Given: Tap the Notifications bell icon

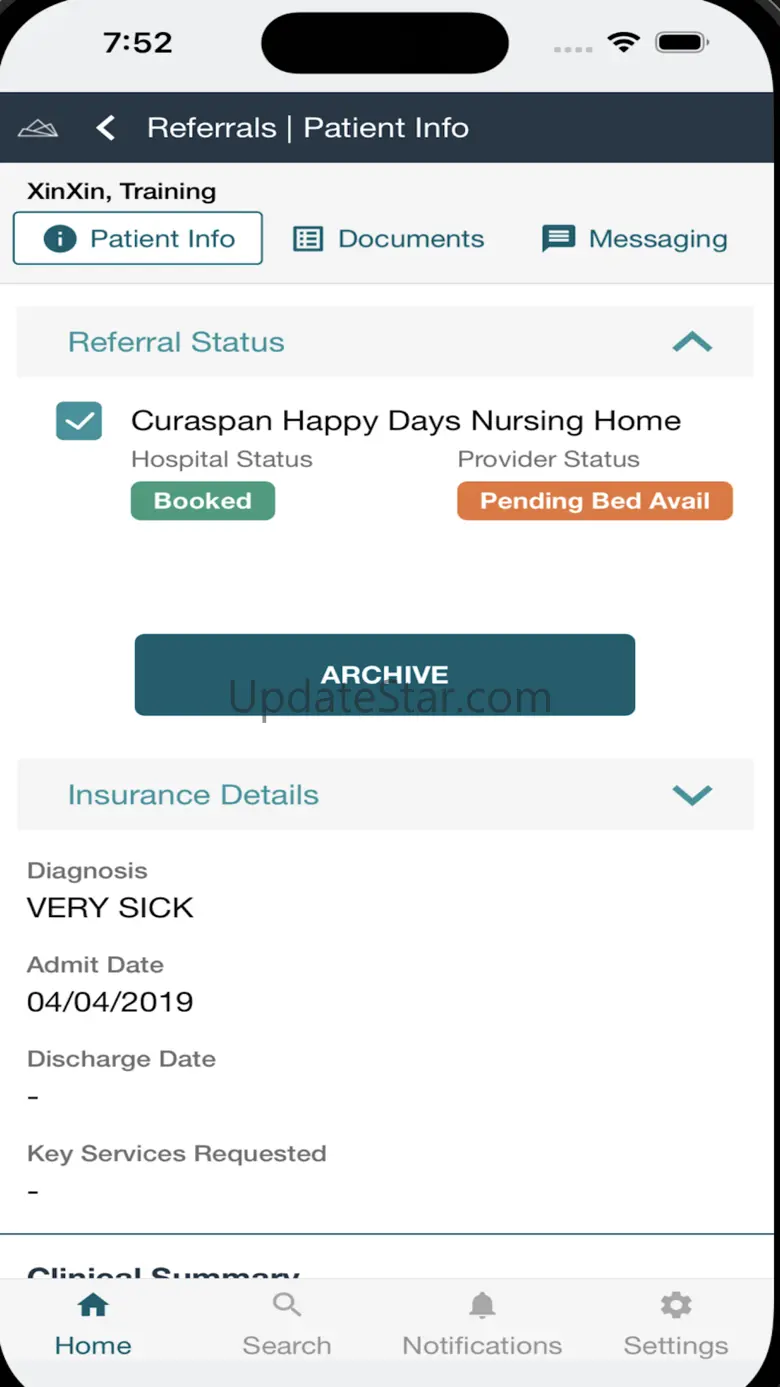Looking at the screenshot, I should click(482, 1305).
